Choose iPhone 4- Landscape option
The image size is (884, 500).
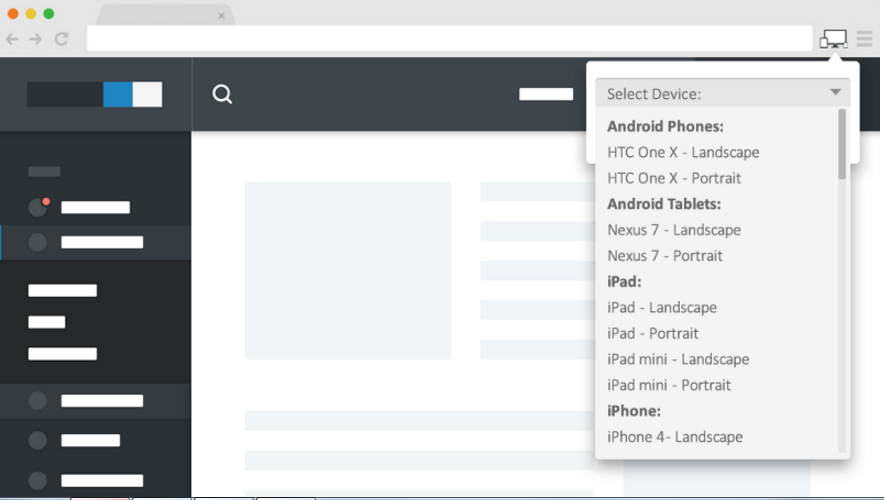coord(675,437)
